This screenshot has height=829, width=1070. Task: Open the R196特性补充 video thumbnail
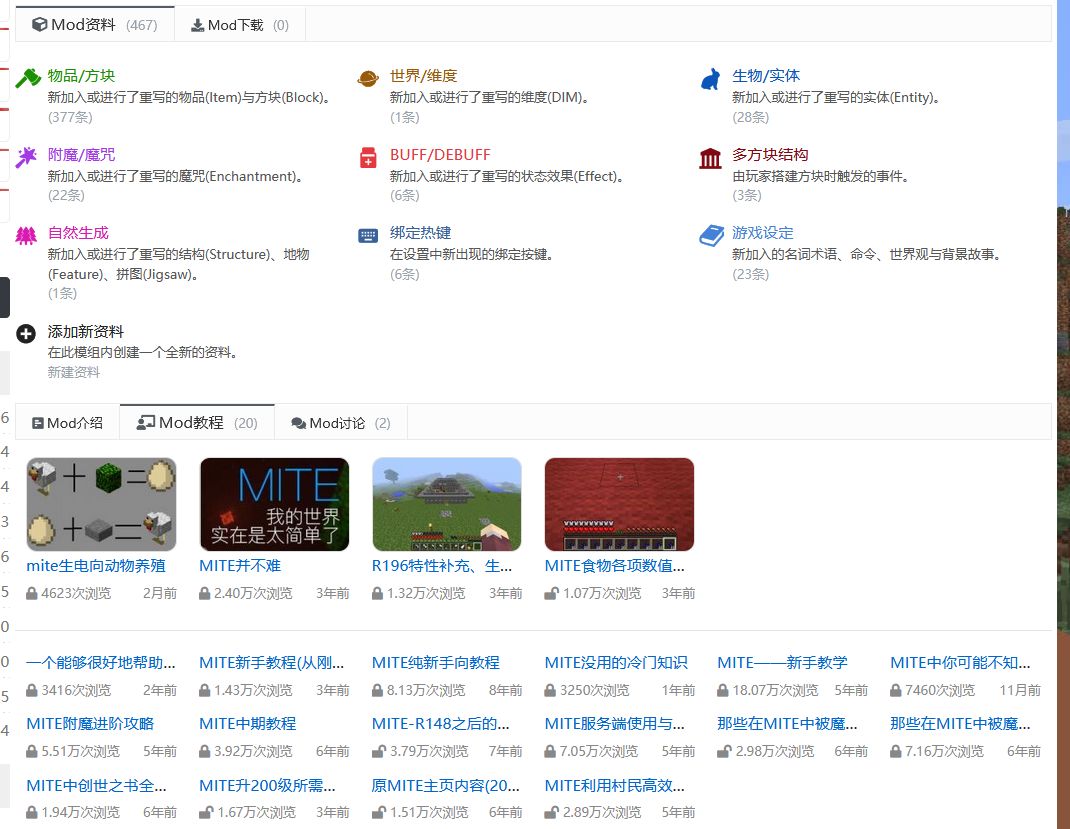446,503
